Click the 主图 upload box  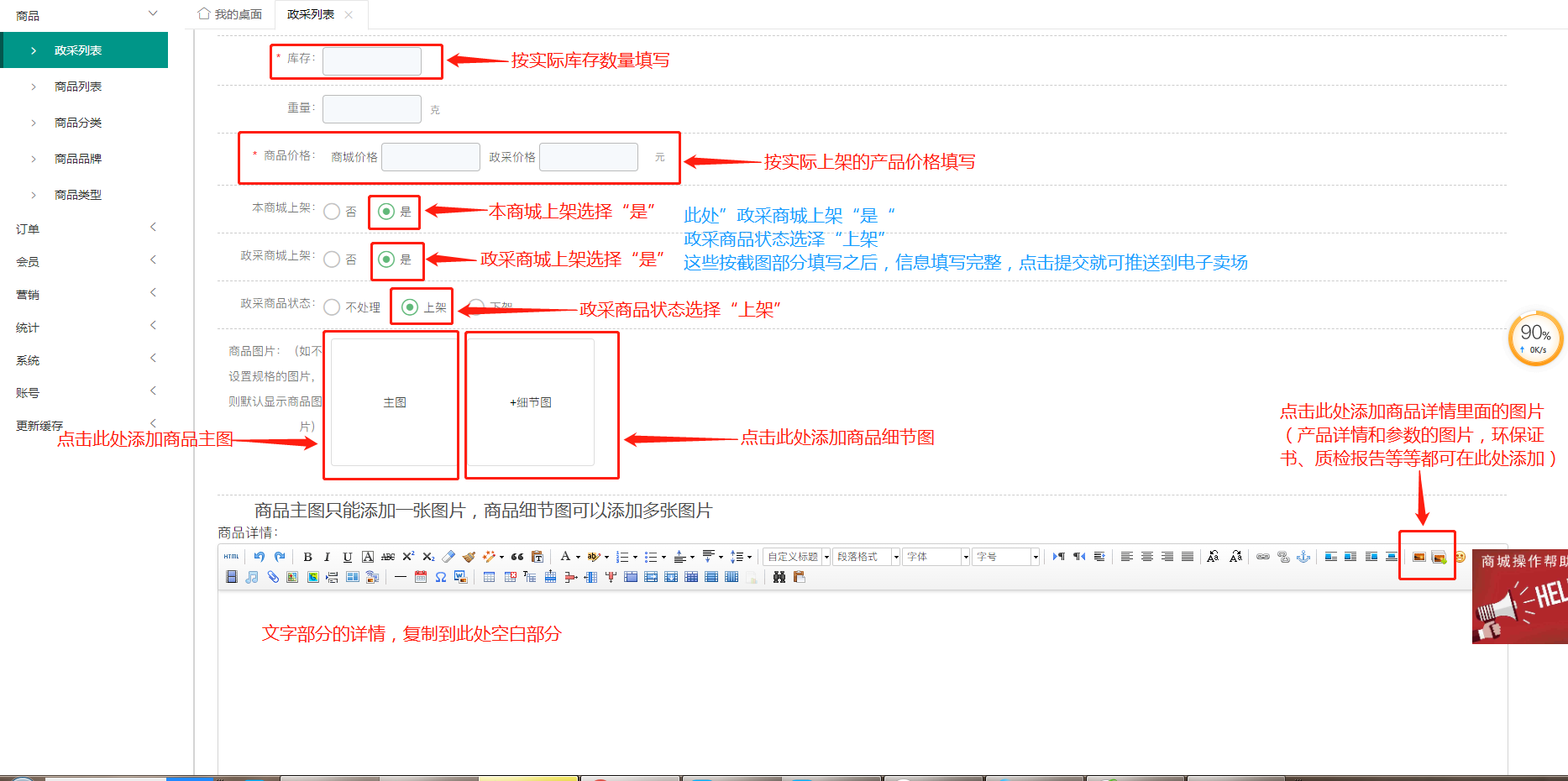(394, 402)
